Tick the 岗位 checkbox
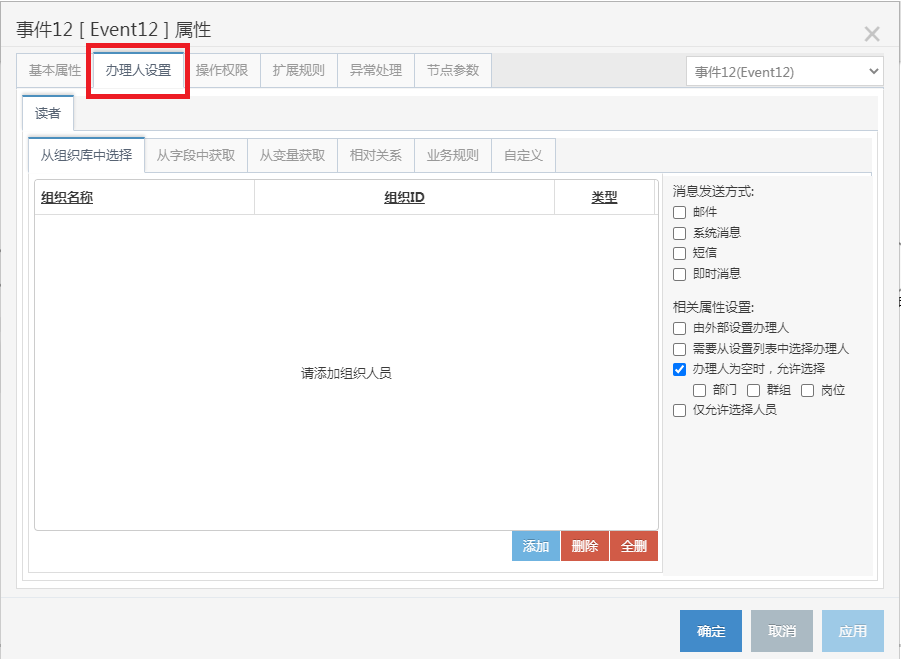Image resolution: width=901 pixels, height=659 pixels. (x=807, y=391)
